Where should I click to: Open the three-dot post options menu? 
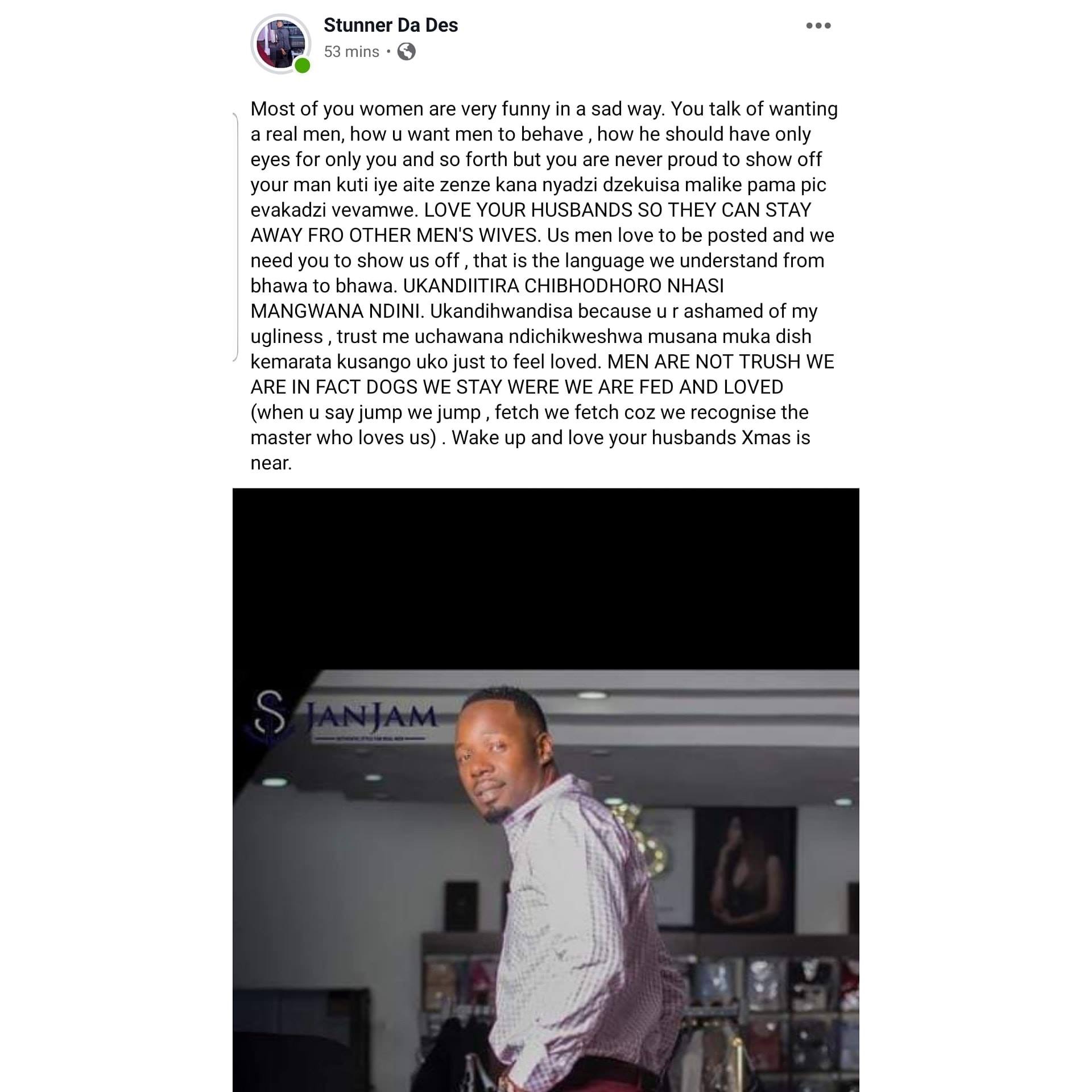[818, 26]
